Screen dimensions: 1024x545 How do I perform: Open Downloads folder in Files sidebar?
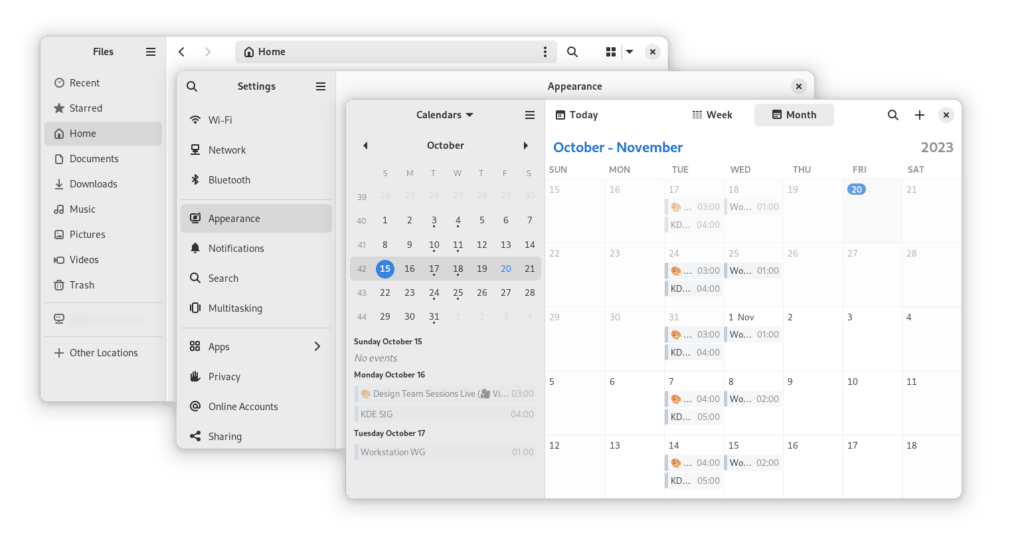point(93,184)
